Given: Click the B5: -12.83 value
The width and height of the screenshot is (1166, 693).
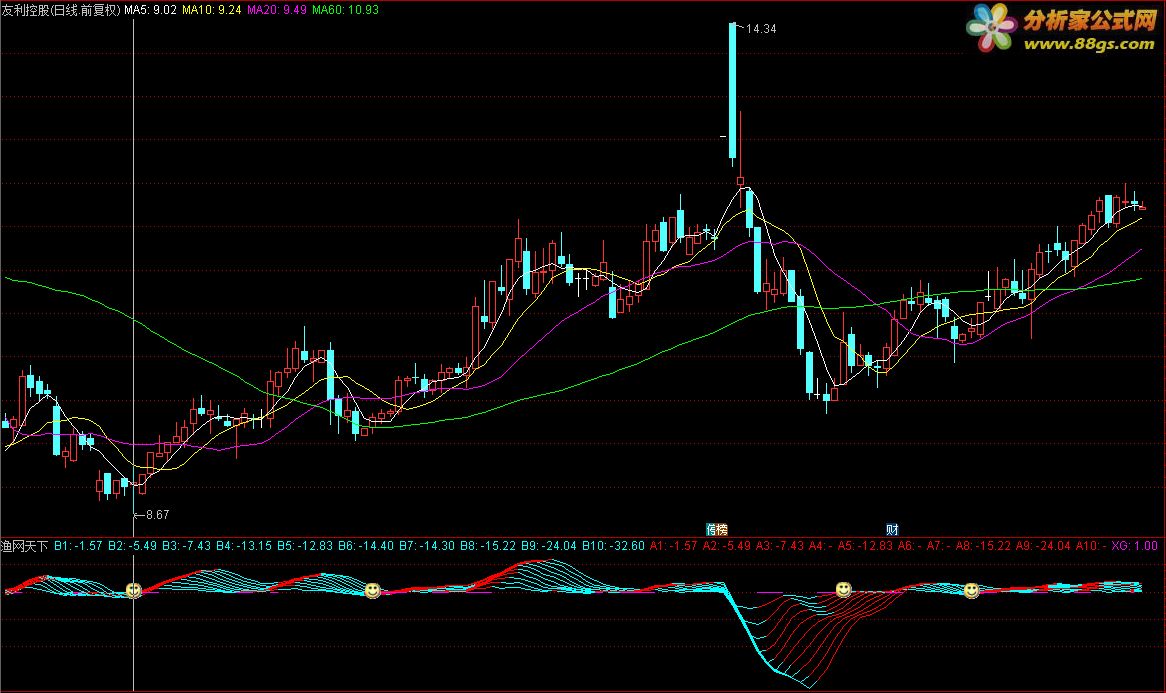Looking at the screenshot, I should (x=305, y=546).
